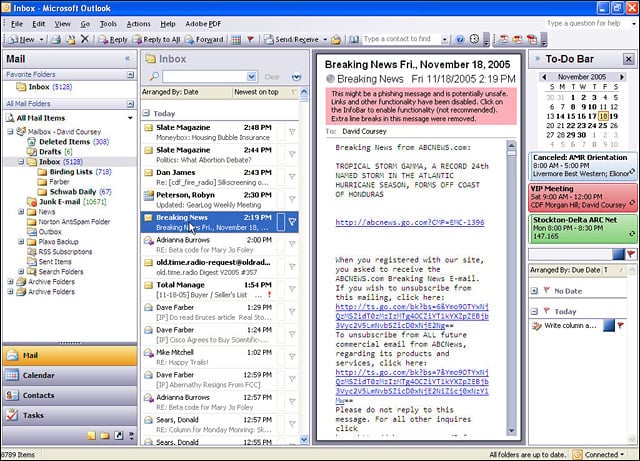
Task: Mark Write column task flag complete
Action: coord(621,325)
